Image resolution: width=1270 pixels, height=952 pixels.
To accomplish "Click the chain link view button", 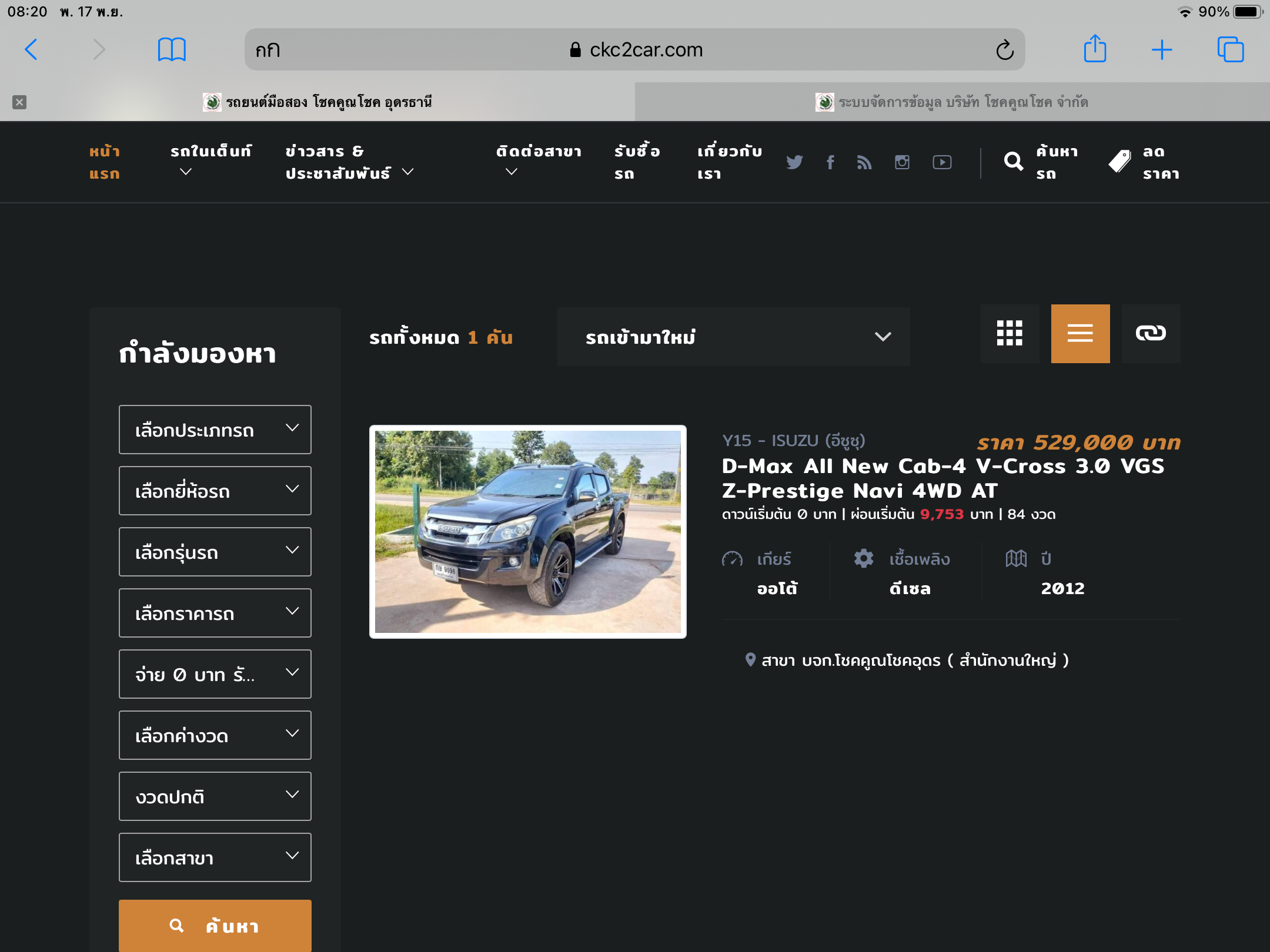I will click(x=1151, y=334).
